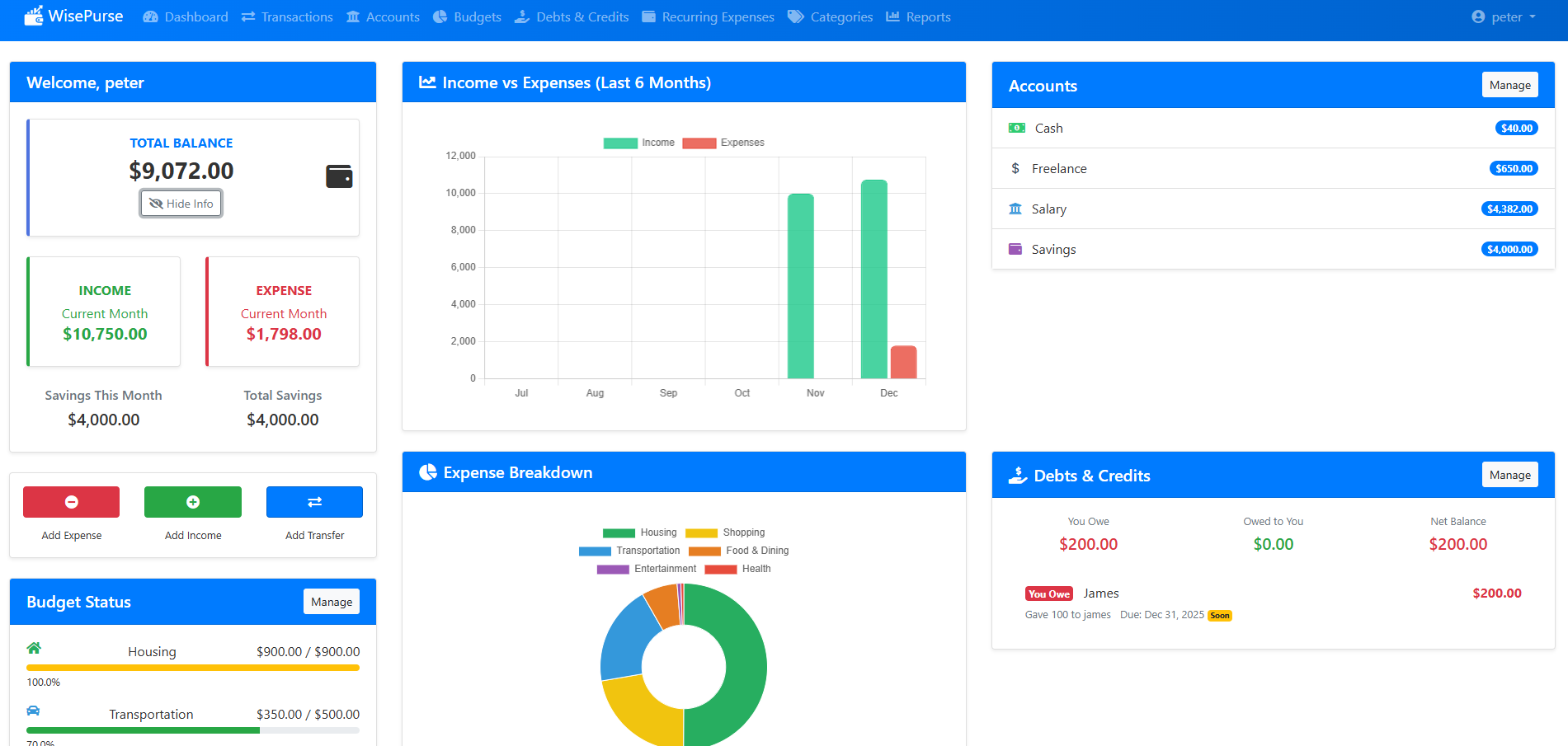Click the purple wallet icon beside Savings
The height and width of the screenshot is (746, 1568).
pos(1015,249)
